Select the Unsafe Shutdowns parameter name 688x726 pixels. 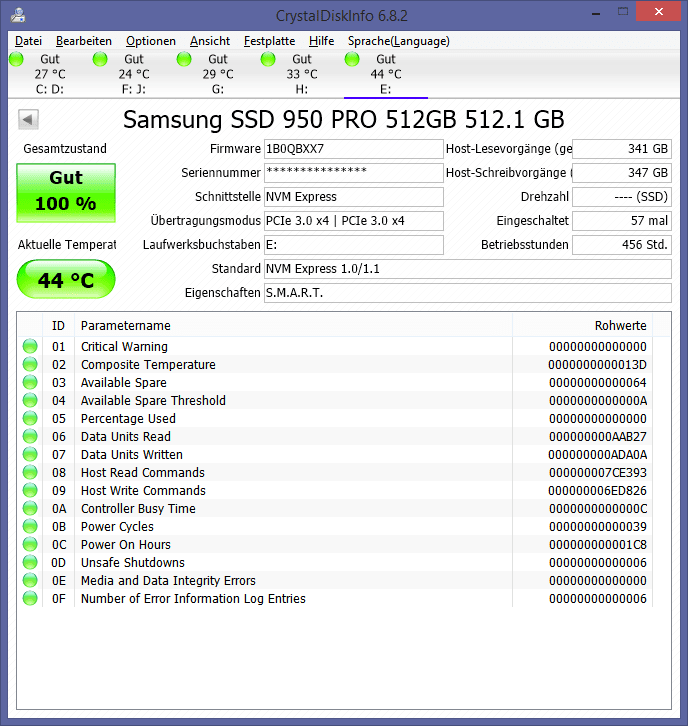click(x=132, y=563)
